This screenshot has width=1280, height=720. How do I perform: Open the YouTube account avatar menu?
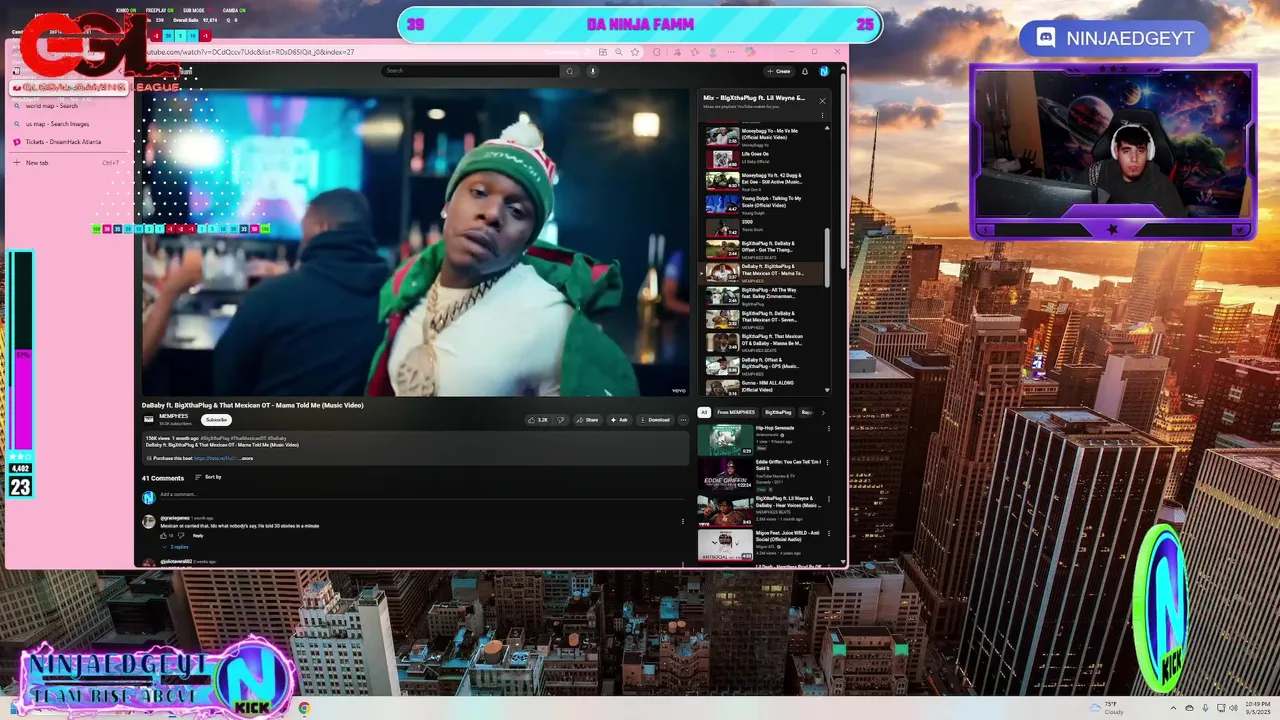pyautogui.click(x=824, y=71)
